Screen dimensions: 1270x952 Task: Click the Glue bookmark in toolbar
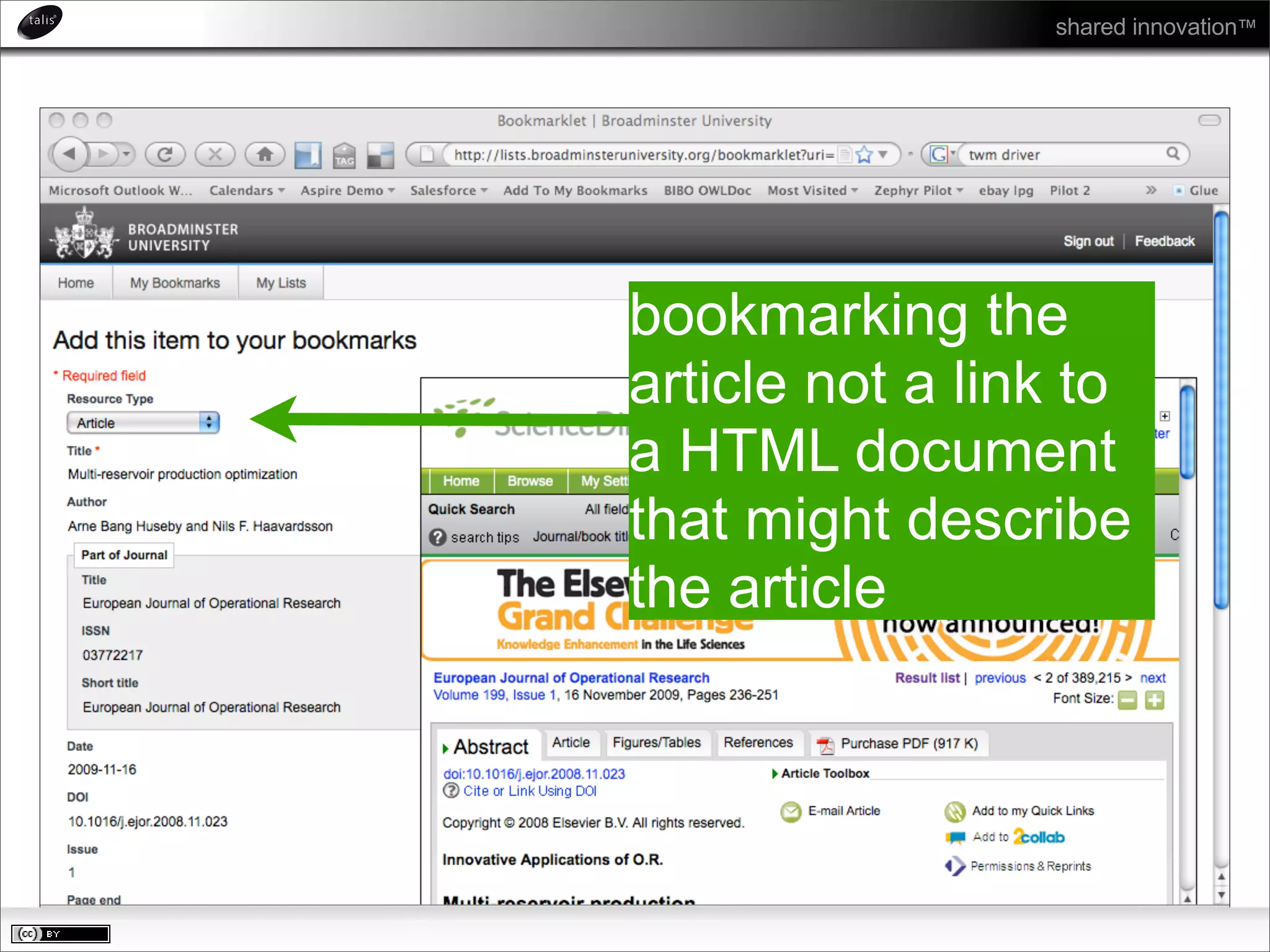click(1197, 190)
